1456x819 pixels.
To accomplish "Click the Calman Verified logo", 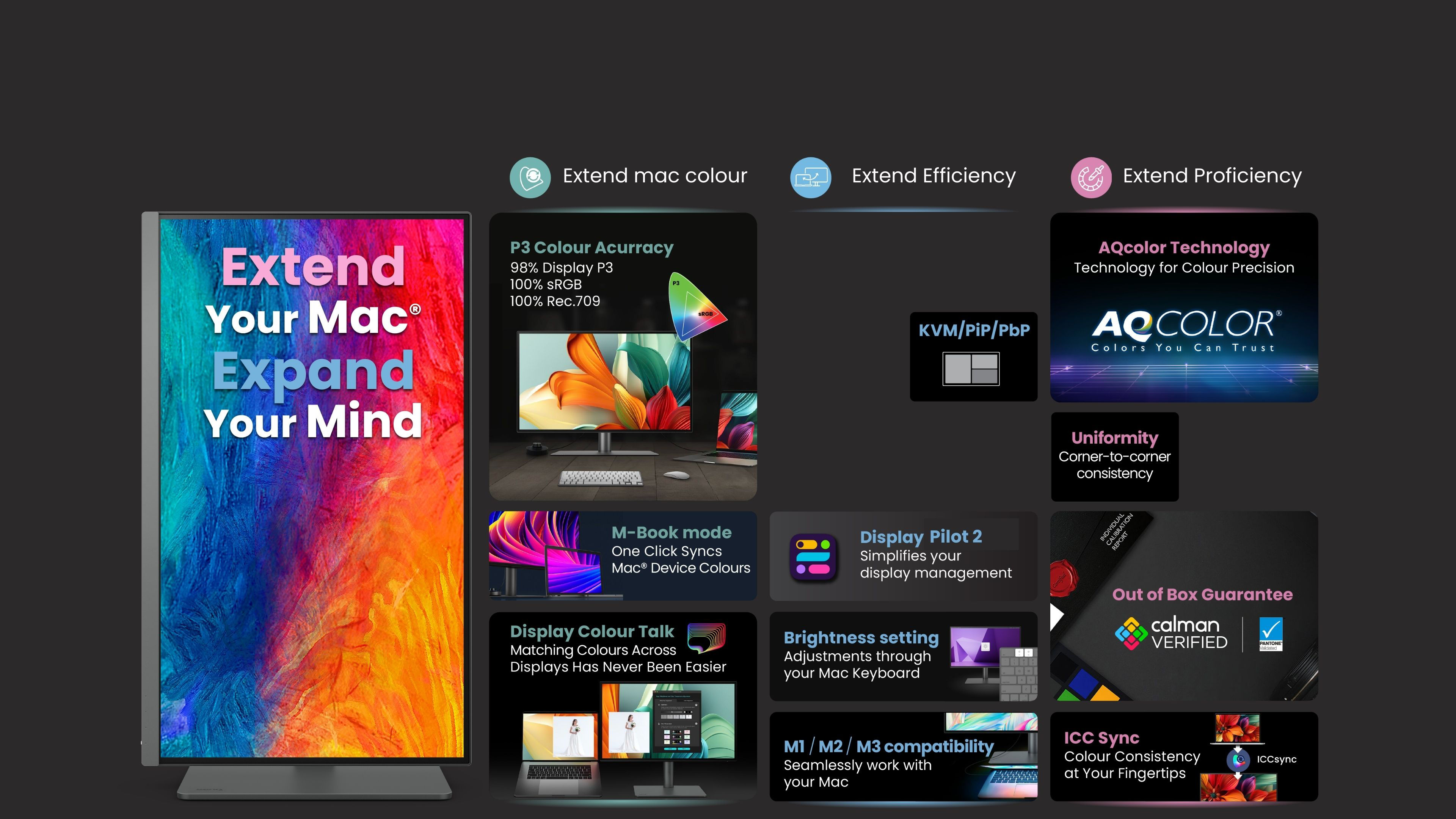I will pyautogui.click(x=1171, y=633).
